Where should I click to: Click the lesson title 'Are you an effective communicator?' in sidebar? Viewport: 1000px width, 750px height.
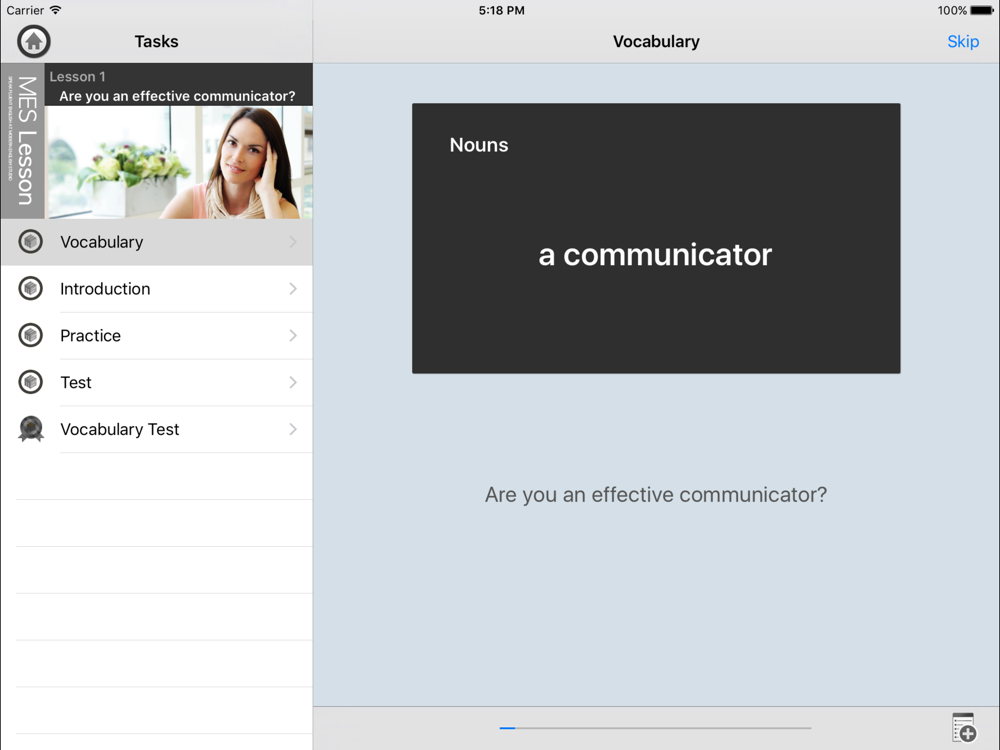177,96
